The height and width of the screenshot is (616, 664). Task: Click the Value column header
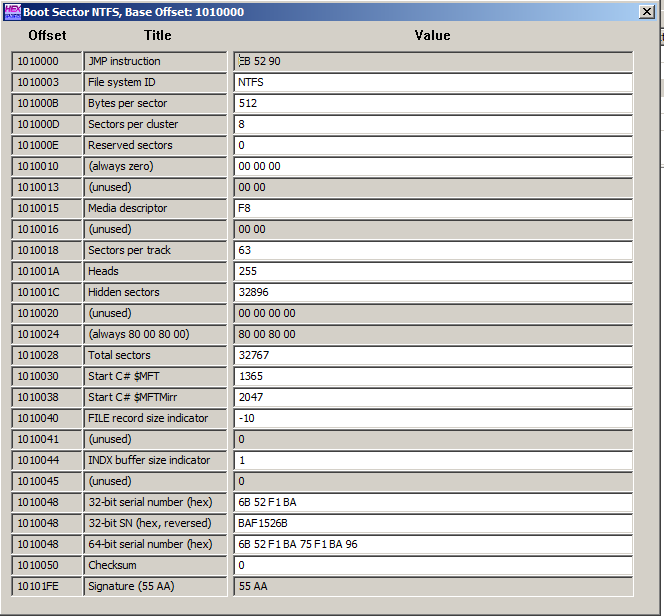click(432, 36)
